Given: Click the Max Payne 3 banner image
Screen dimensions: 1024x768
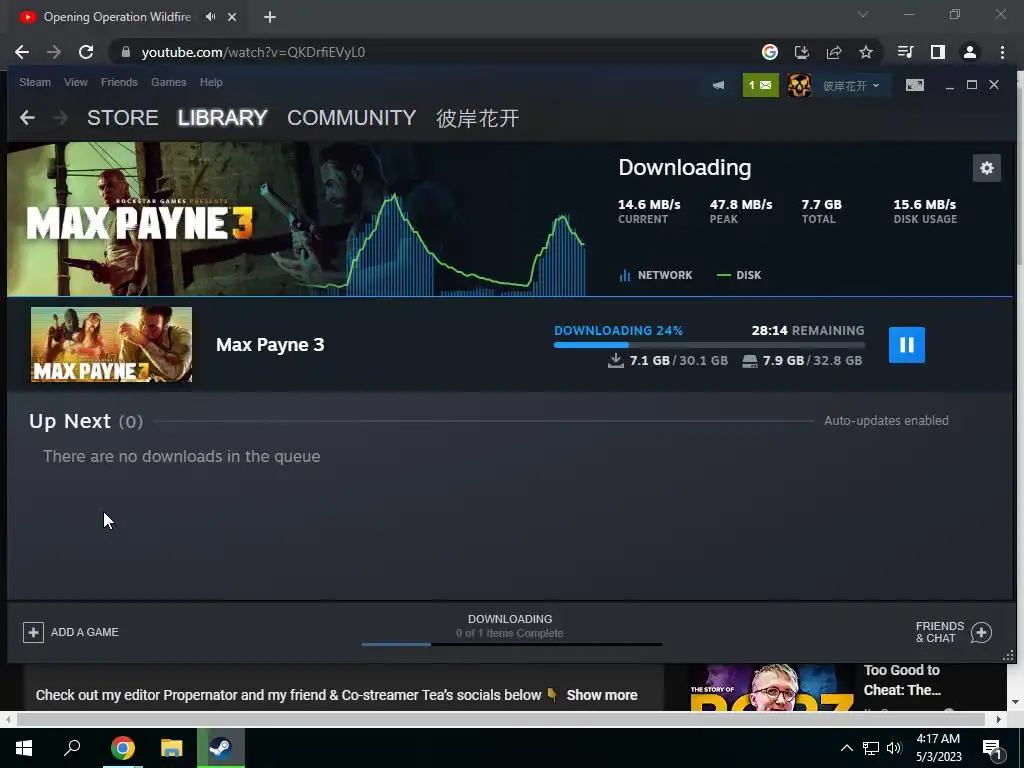Looking at the screenshot, I should coord(297,219).
